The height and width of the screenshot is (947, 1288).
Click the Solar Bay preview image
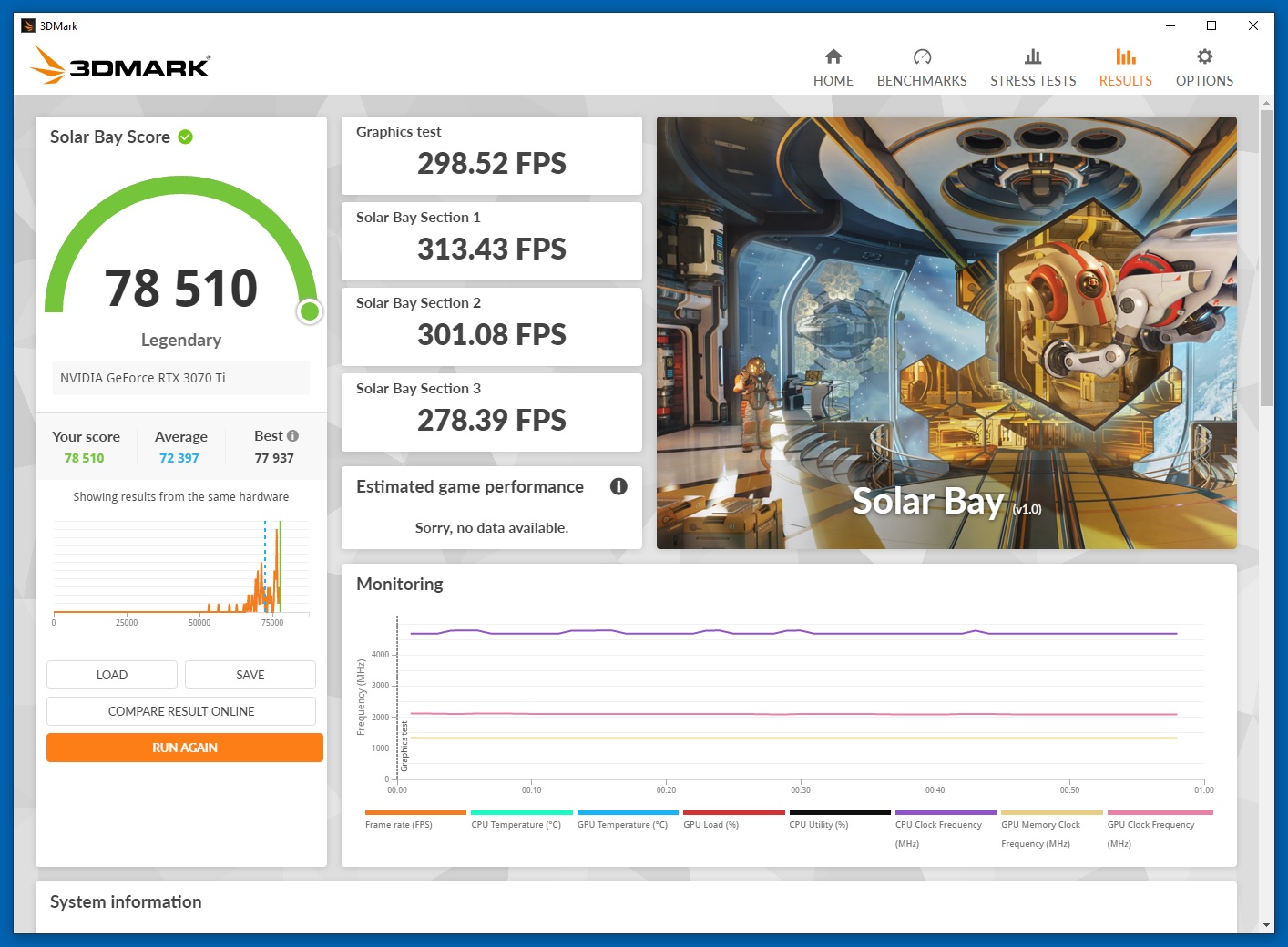946,332
